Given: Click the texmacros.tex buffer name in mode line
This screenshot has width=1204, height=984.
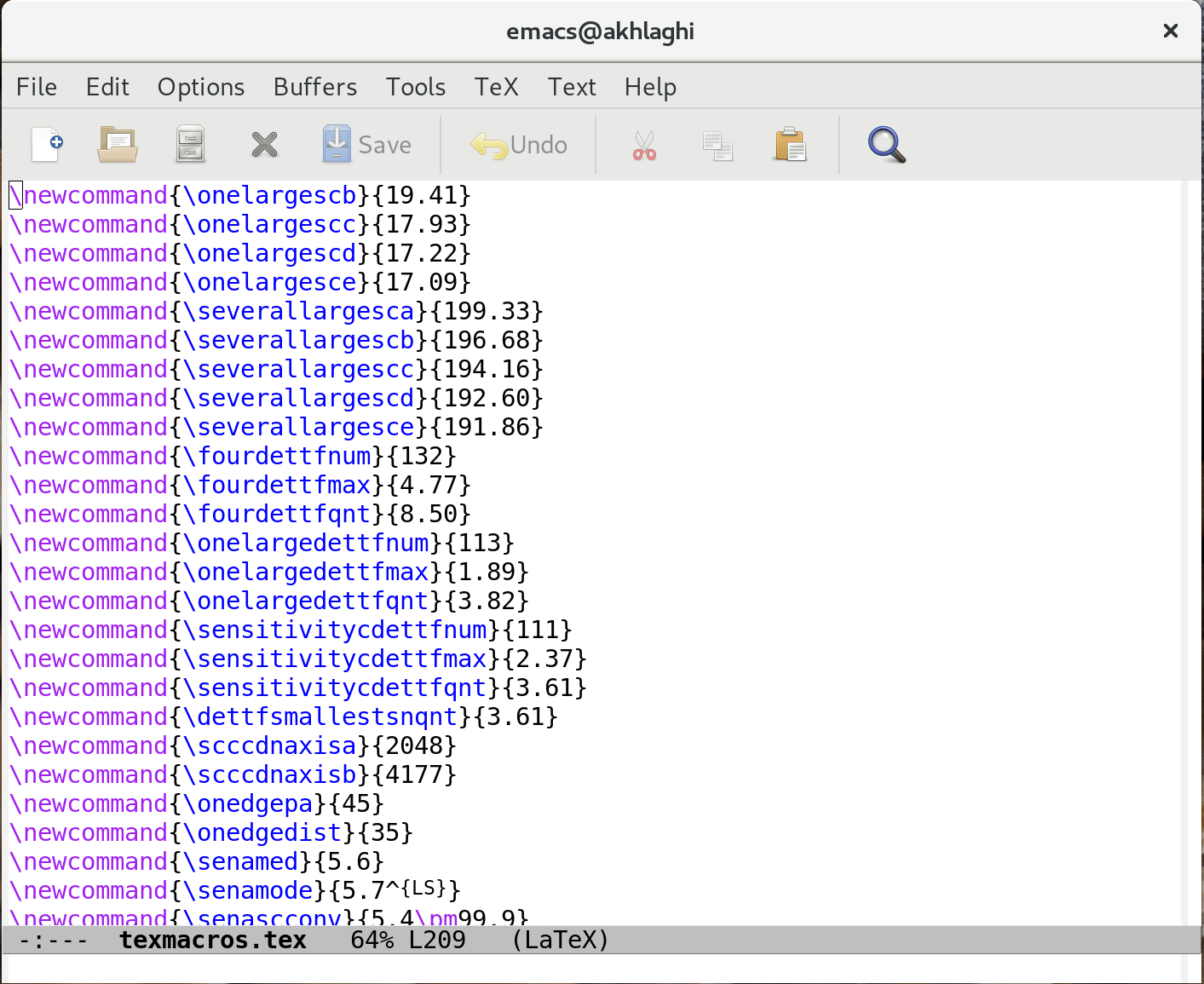Looking at the screenshot, I should point(212,940).
